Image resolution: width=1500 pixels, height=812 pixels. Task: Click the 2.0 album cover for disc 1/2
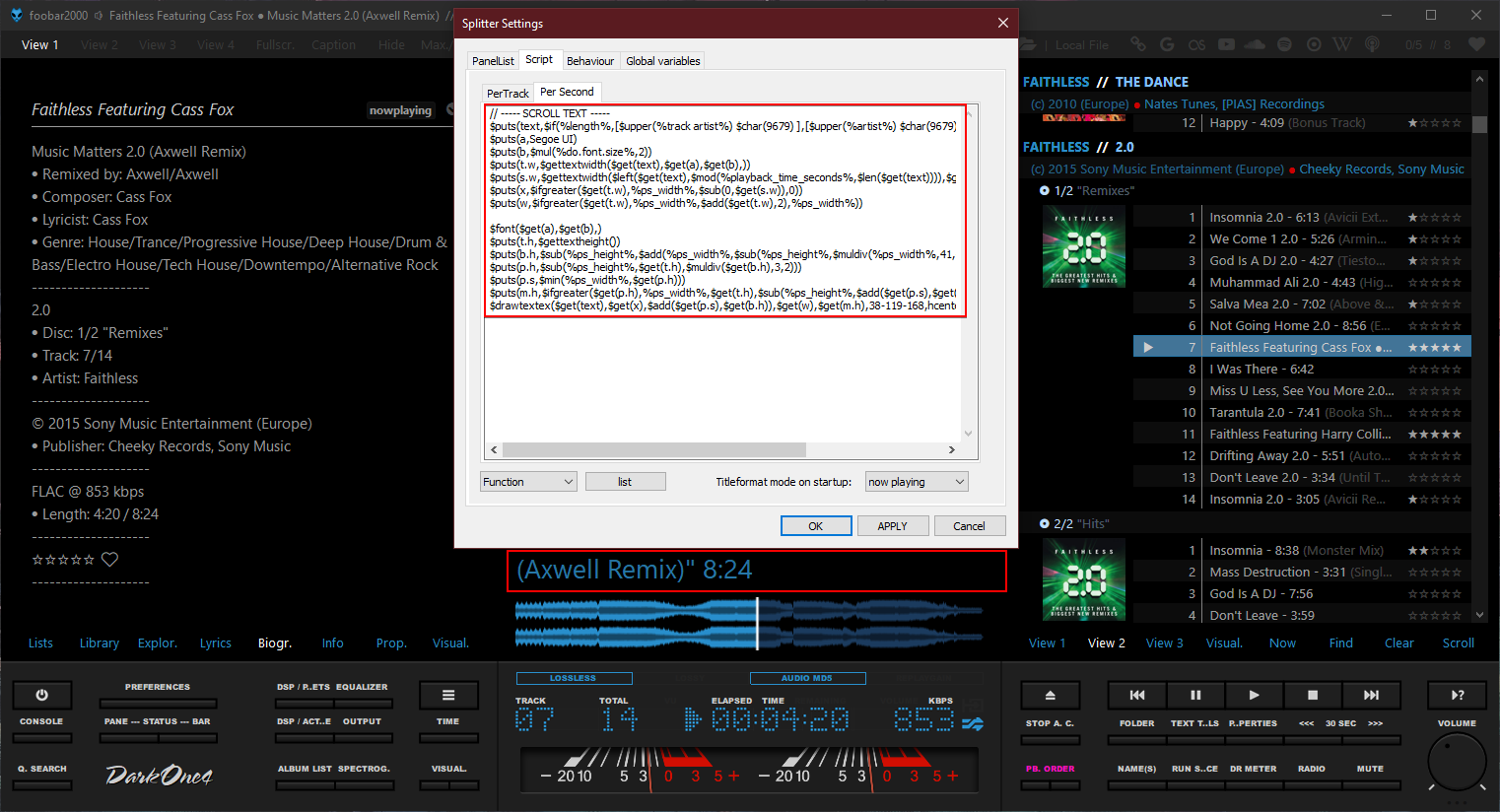click(x=1084, y=246)
